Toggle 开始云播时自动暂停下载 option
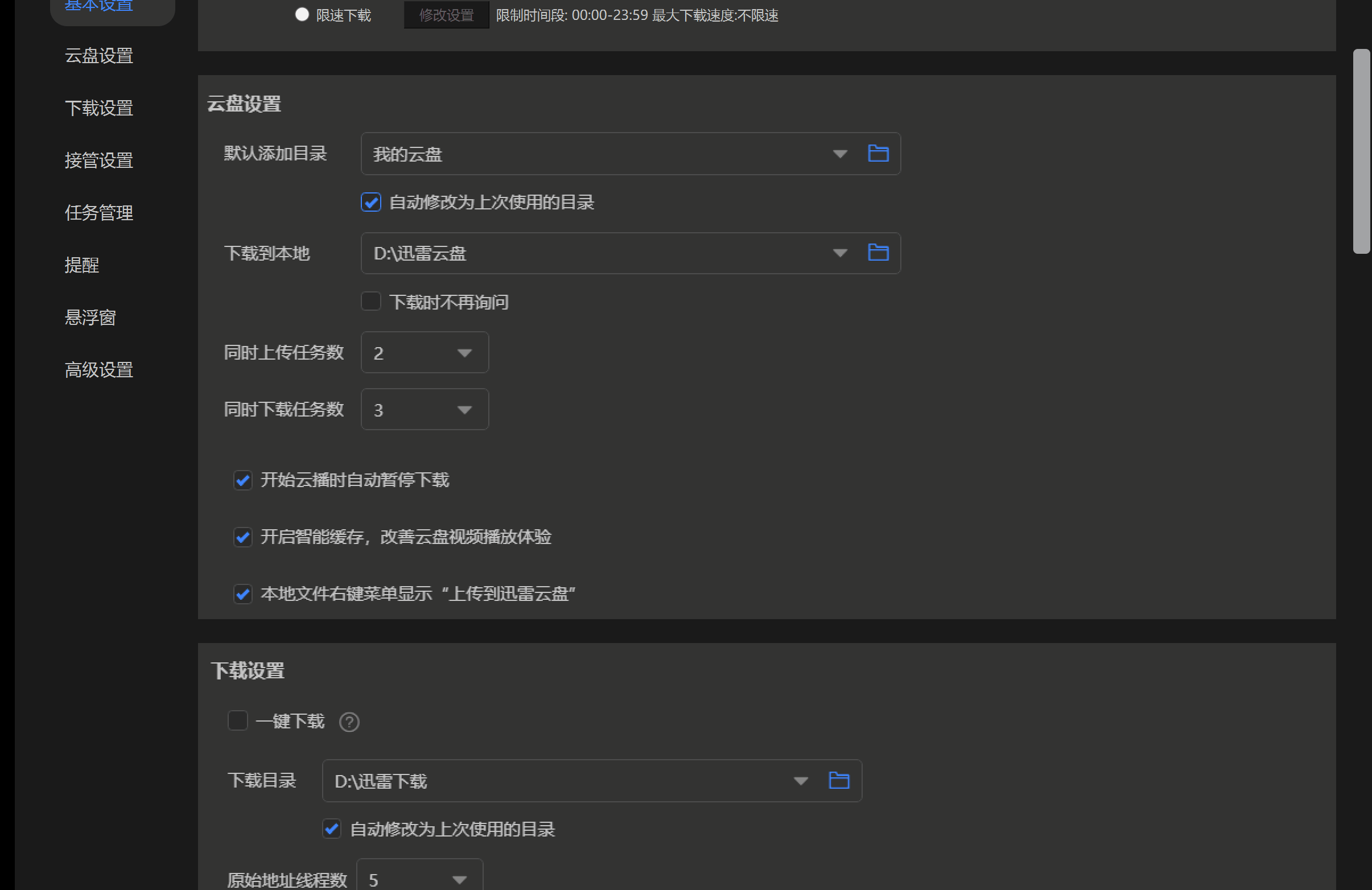Image resolution: width=1372 pixels, height=890 pixels. click(x=242, y=480)
